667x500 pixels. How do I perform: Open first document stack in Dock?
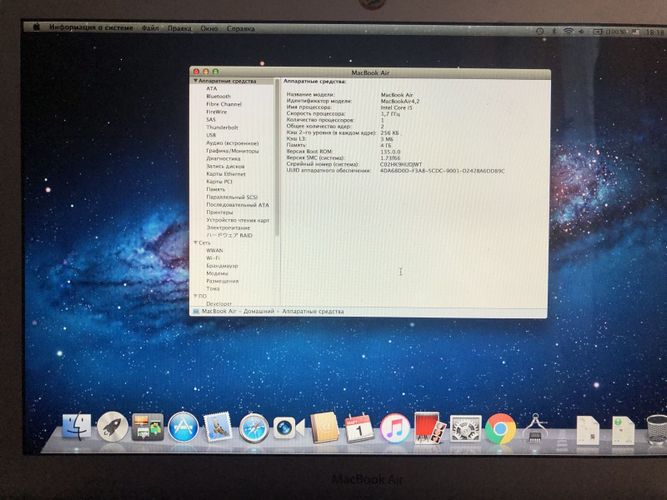588,430
